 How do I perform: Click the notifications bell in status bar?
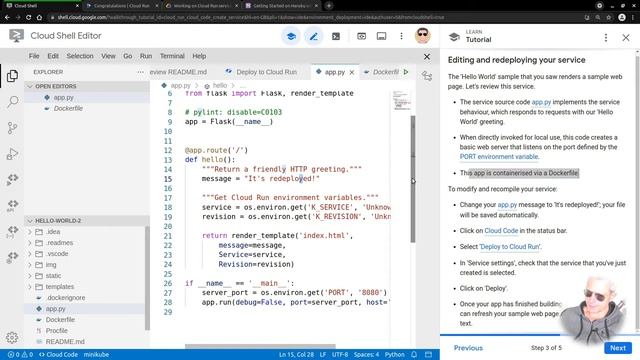click(414, 354)
